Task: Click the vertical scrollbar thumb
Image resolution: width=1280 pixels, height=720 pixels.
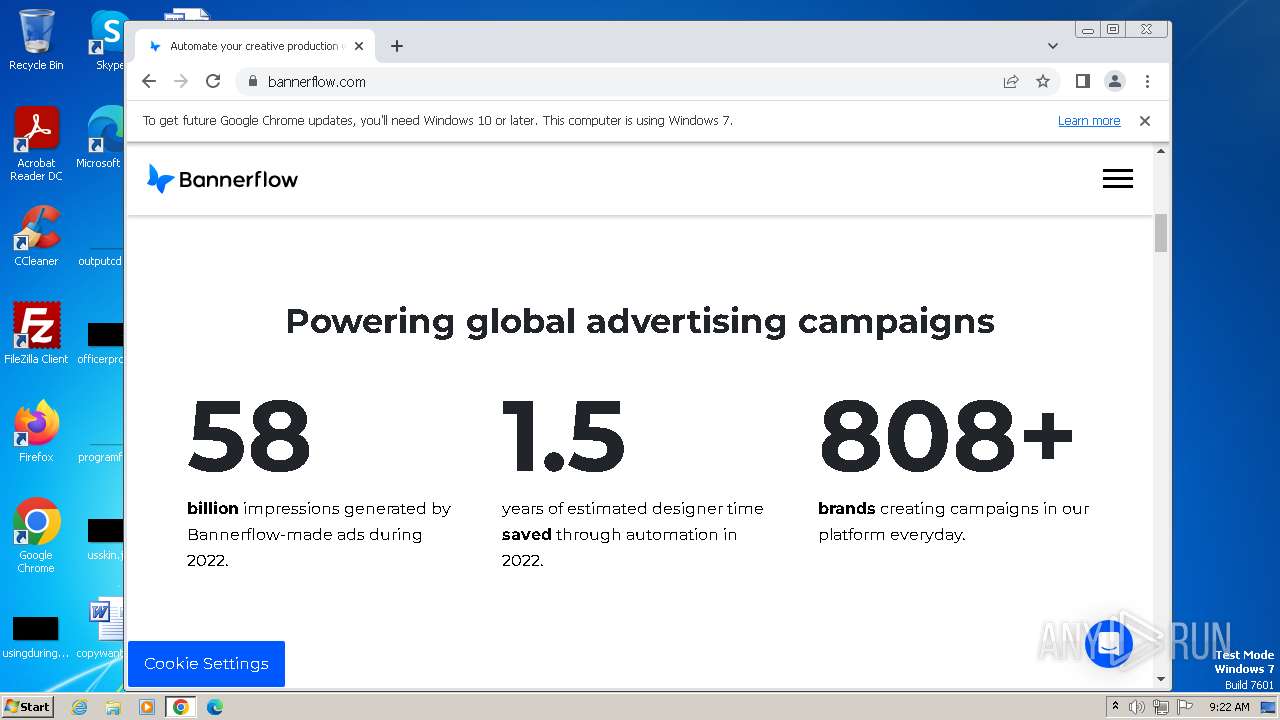Action: 1161,233
